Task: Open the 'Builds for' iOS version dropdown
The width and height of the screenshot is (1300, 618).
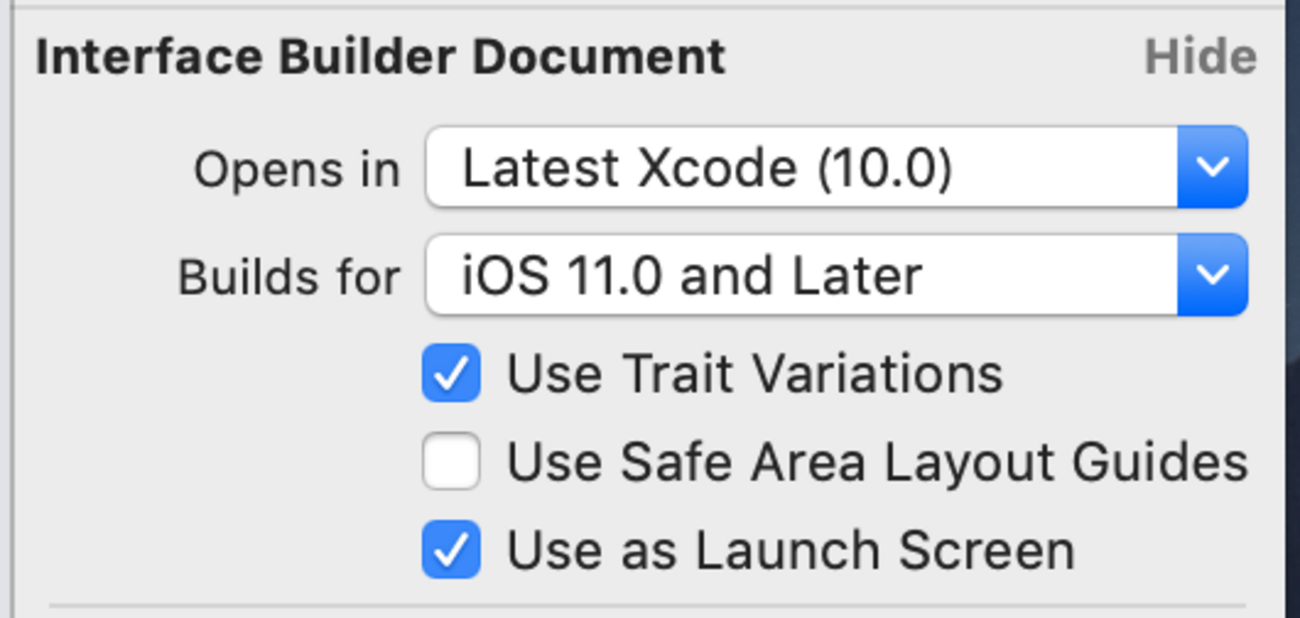Action: click(x=800, y=276)
